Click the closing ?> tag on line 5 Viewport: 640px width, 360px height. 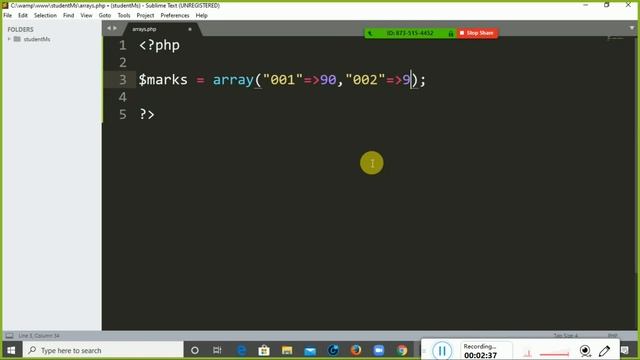(147, 114)
